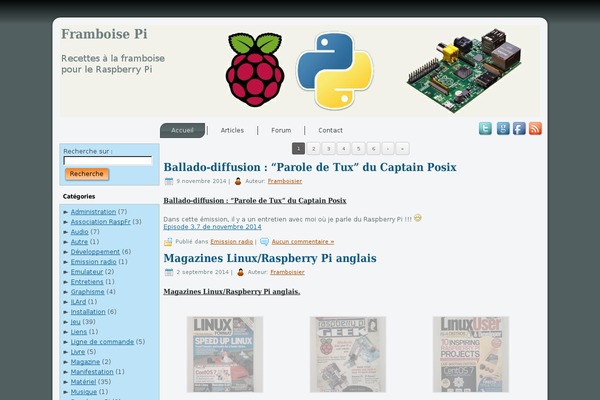Open the Emulateur category
Viewport: 600px width, 400px height.
coord(87,271)
